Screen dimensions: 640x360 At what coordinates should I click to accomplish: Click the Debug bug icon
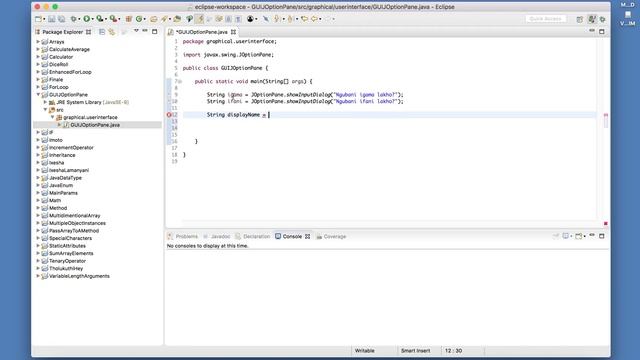73,19
